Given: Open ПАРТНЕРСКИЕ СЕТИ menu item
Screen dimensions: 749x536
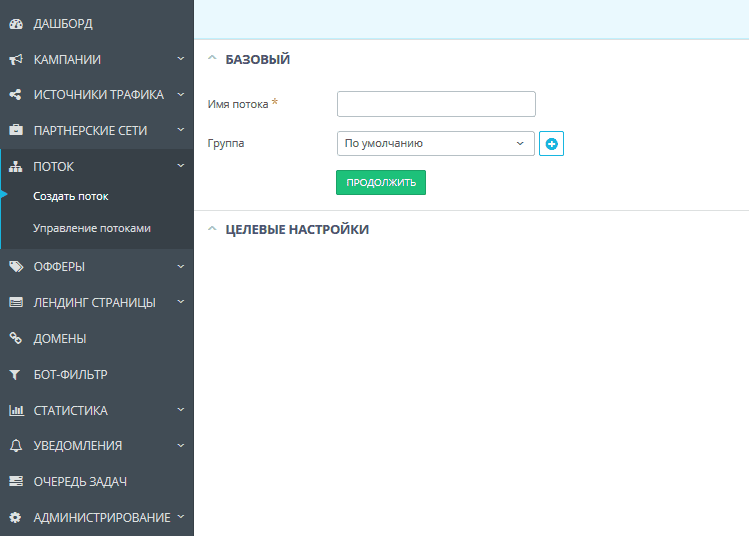Looking at the screenshot, I should point(90,130).
